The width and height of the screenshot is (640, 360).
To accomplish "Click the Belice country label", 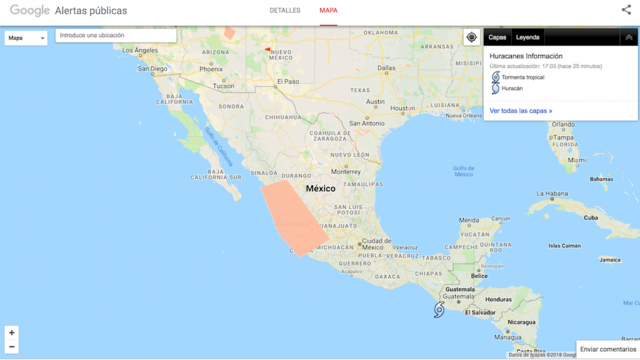I will coord(479,276).
